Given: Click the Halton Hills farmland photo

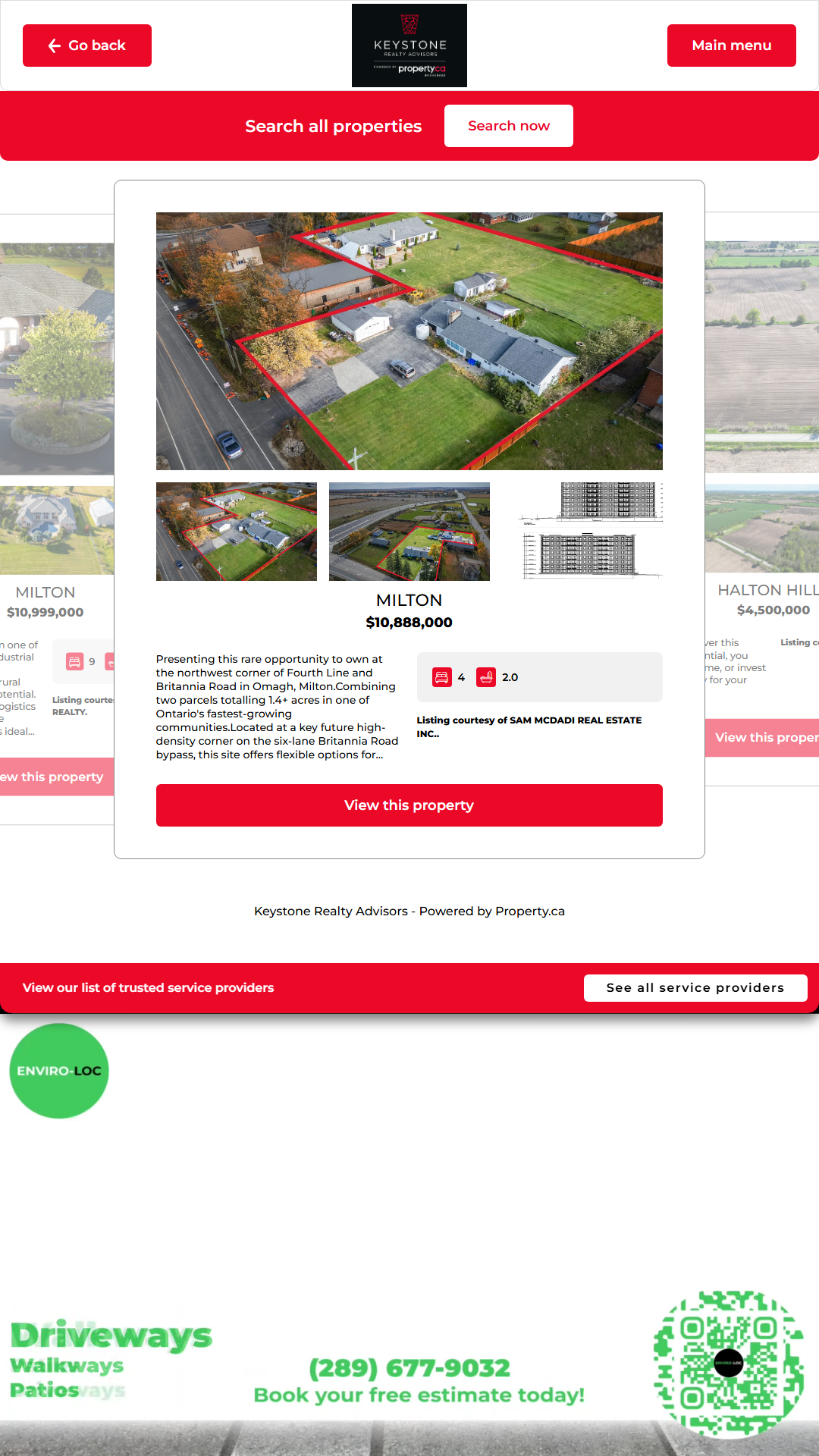Looking at the screenshot, I should click(762, 357).
